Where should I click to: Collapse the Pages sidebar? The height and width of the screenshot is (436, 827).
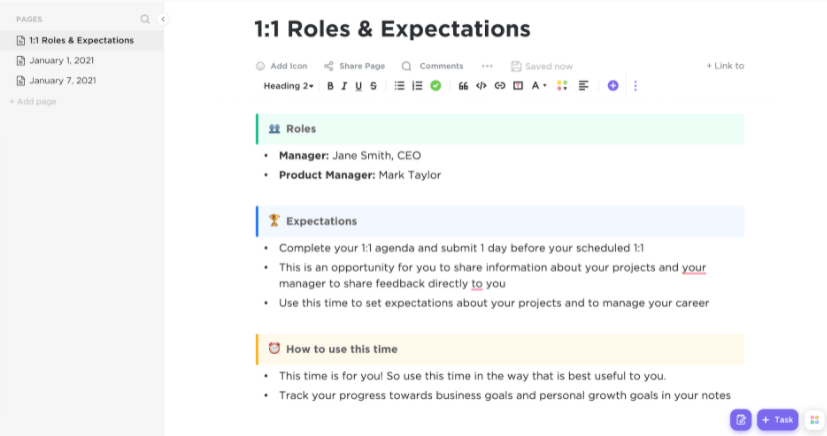[163, 19]
